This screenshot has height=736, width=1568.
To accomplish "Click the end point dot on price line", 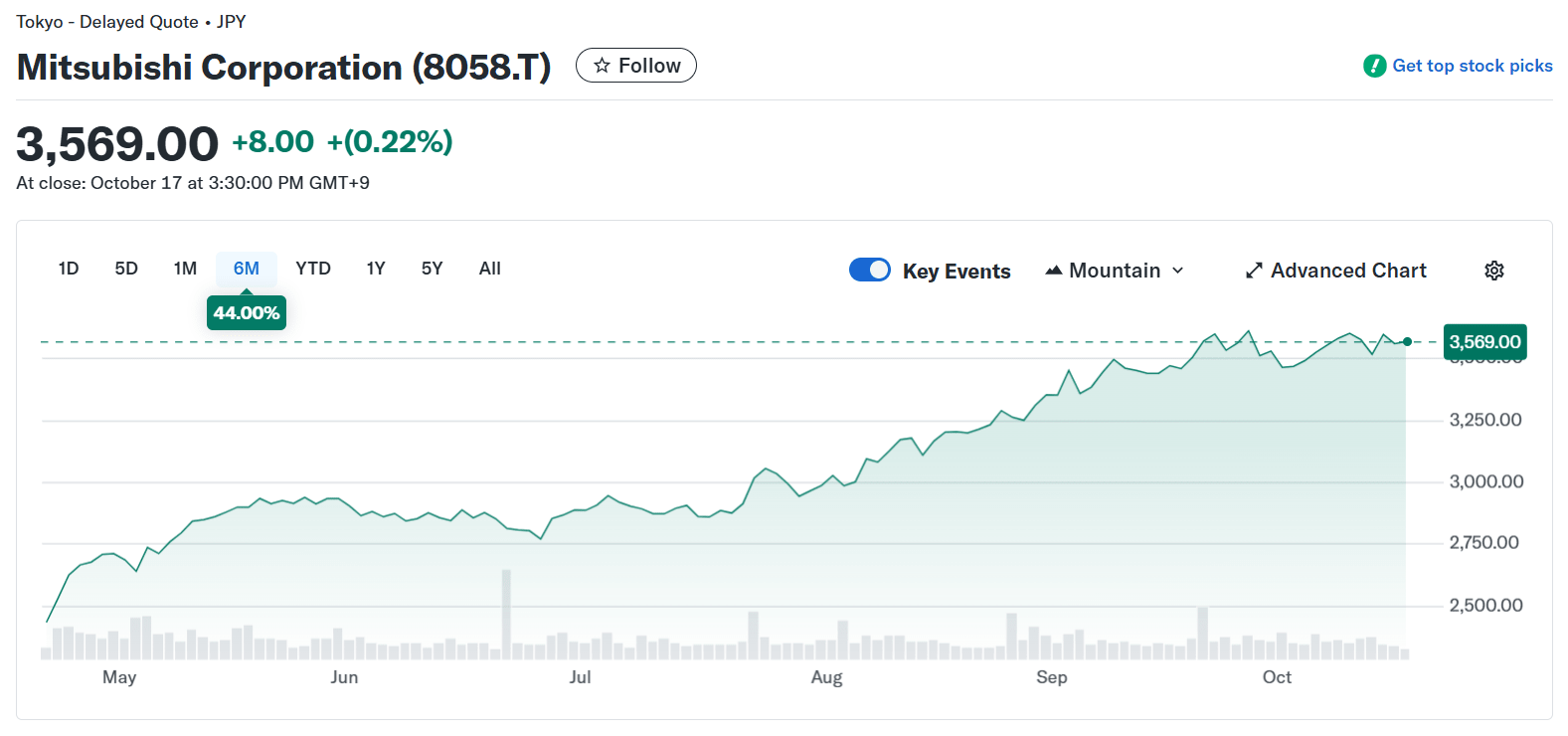I will coord(1407,342).
